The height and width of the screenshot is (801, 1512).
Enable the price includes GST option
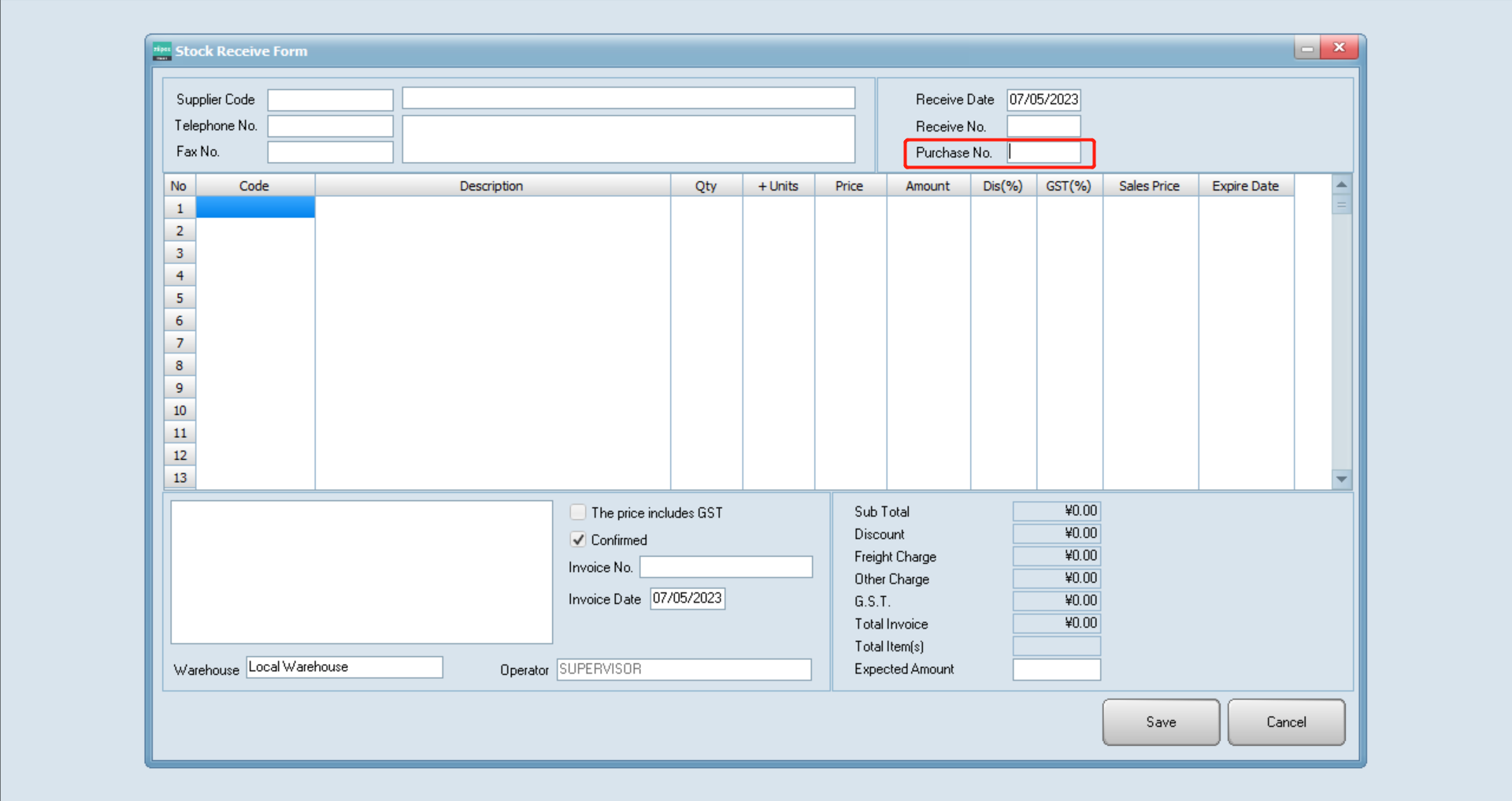pos(578,512)
